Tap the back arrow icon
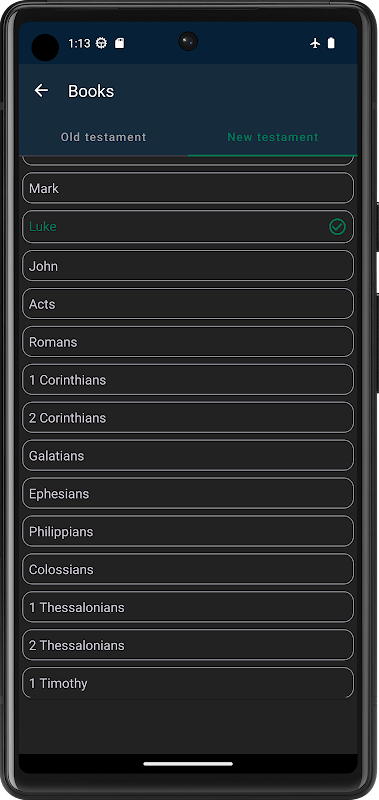 pos(41,91)
